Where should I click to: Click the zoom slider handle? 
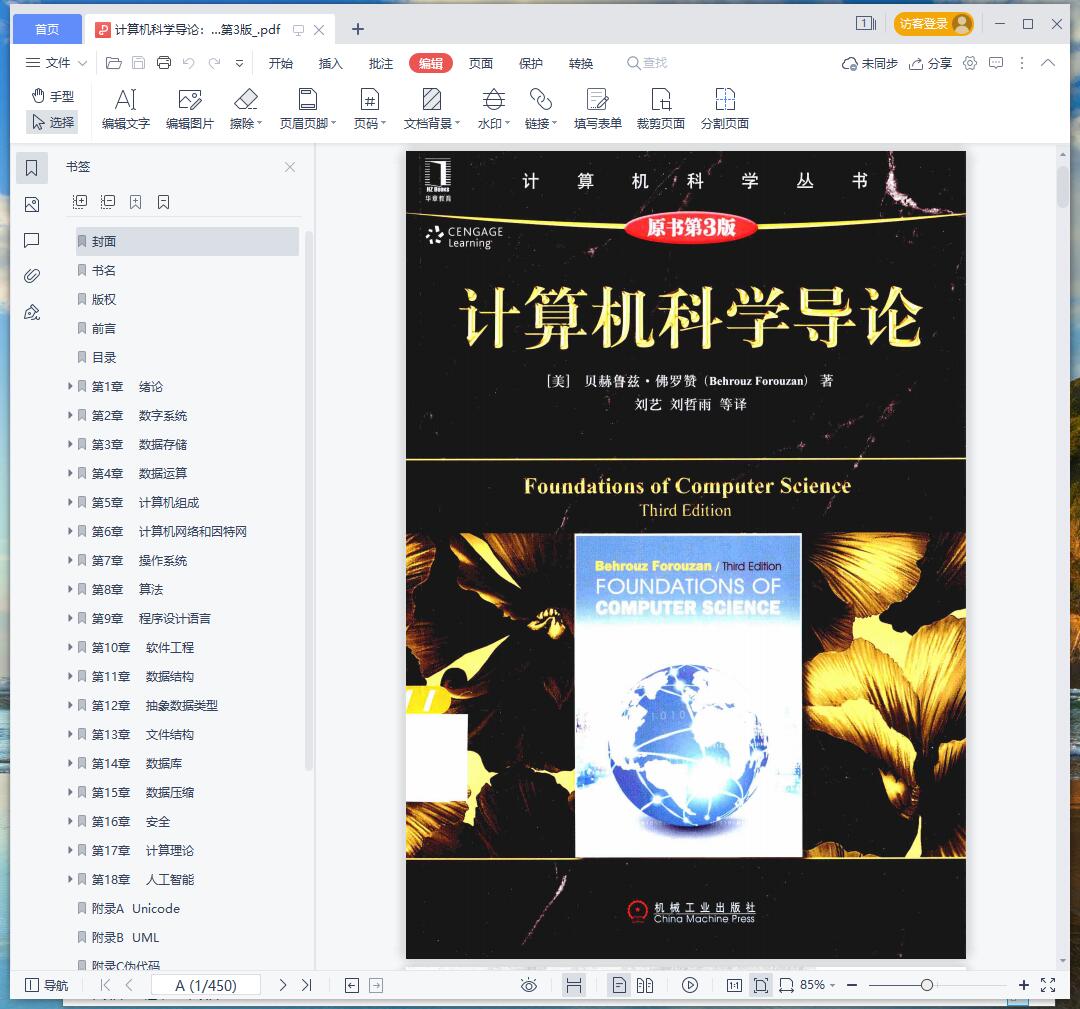click(927, 986)
